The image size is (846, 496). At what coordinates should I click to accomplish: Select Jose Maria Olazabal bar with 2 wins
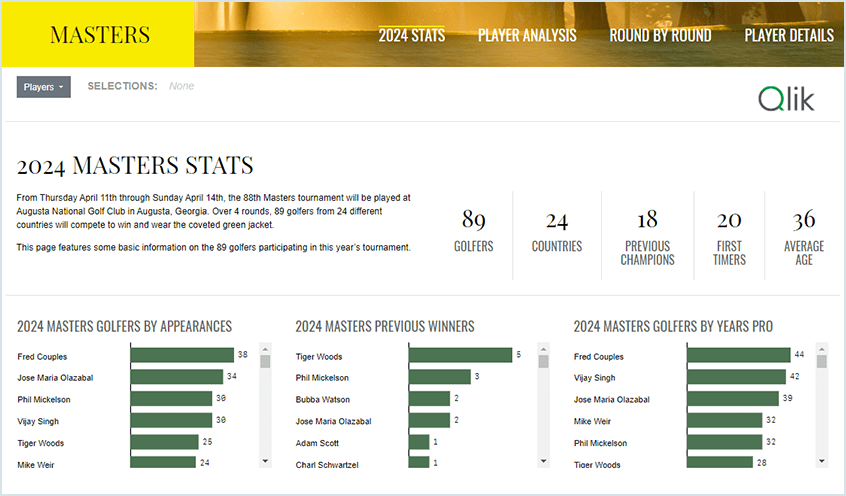[x=429, y=420]
